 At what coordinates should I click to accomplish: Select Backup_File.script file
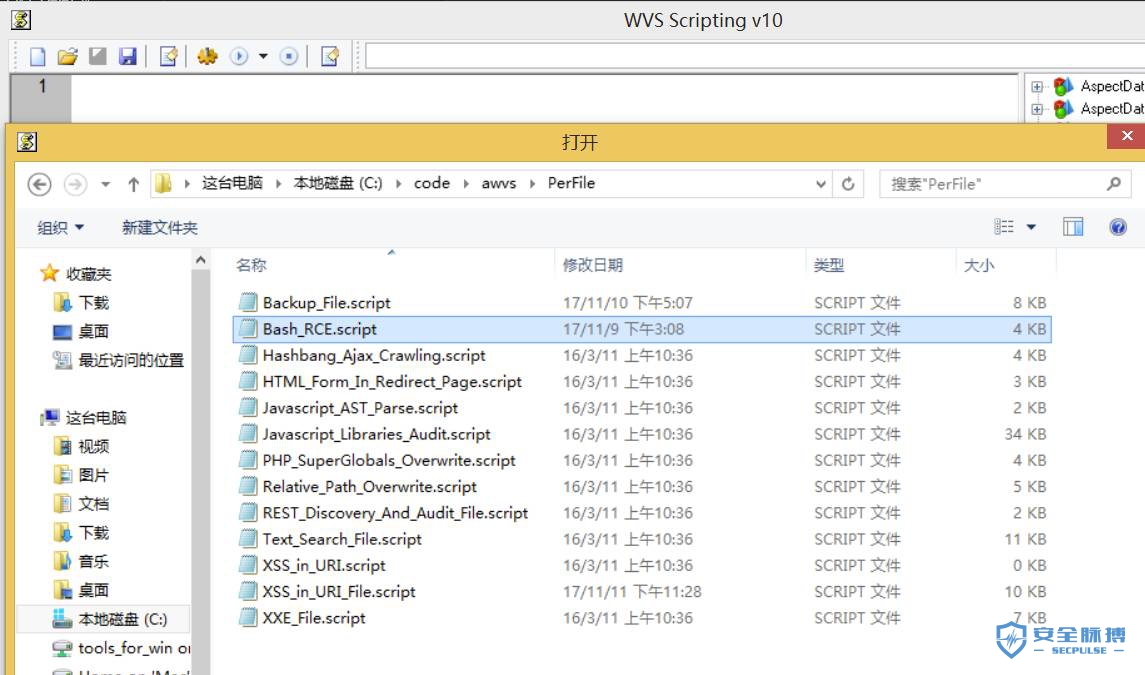pyautogui.click(x=326, y=303)
